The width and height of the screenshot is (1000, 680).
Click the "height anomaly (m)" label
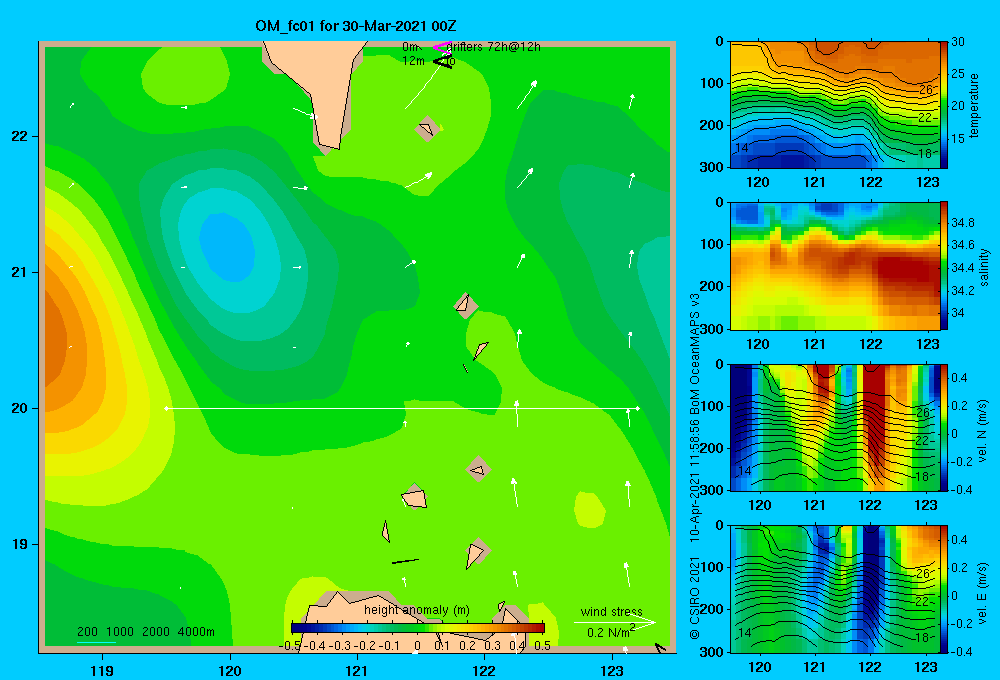(x=417, y=610)
